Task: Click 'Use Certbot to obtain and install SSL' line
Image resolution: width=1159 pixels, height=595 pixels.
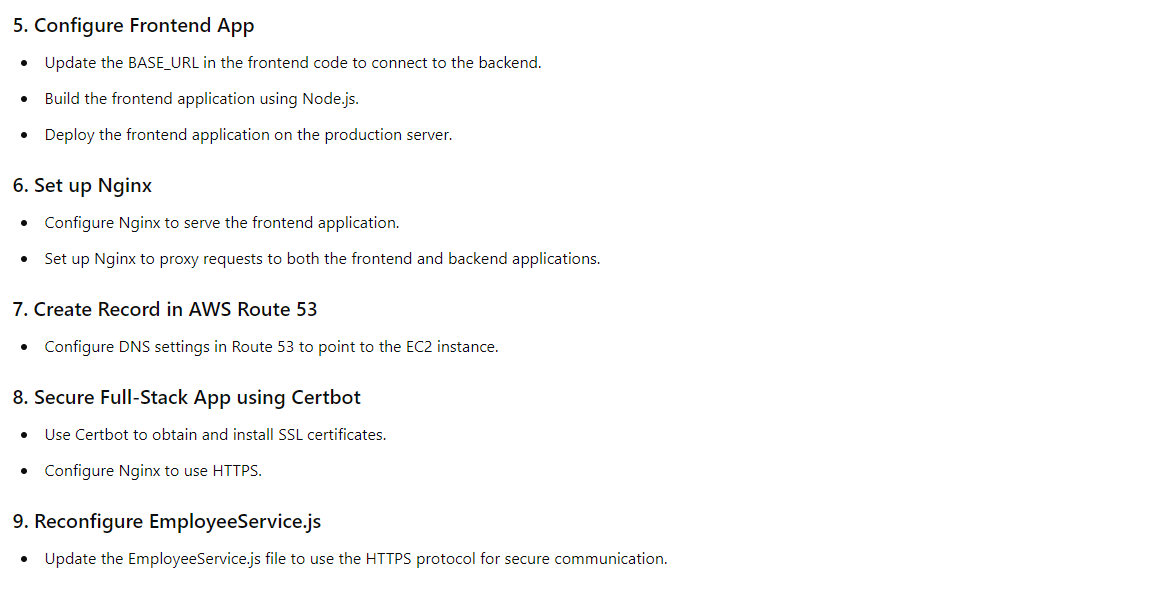Action: (215, 435)
